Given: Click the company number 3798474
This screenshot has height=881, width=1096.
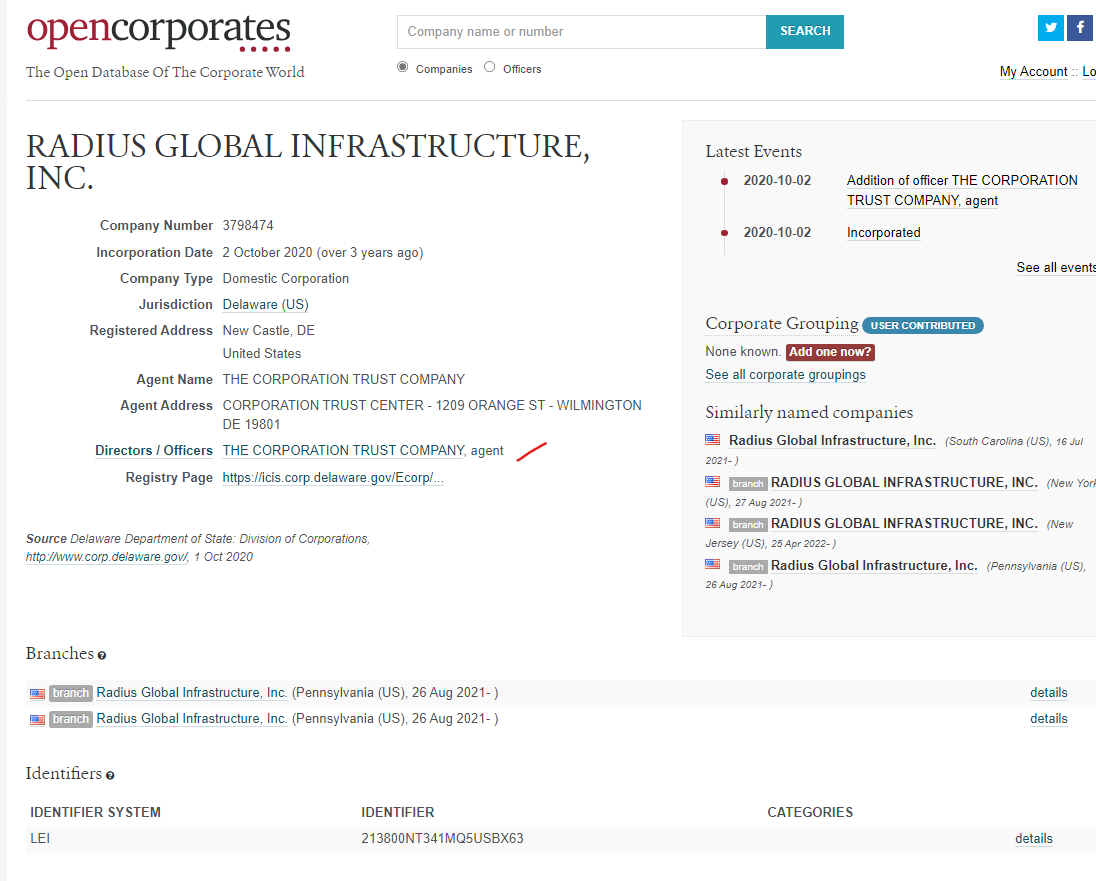Looking at the screenshot, I should [x=248, y=226].
